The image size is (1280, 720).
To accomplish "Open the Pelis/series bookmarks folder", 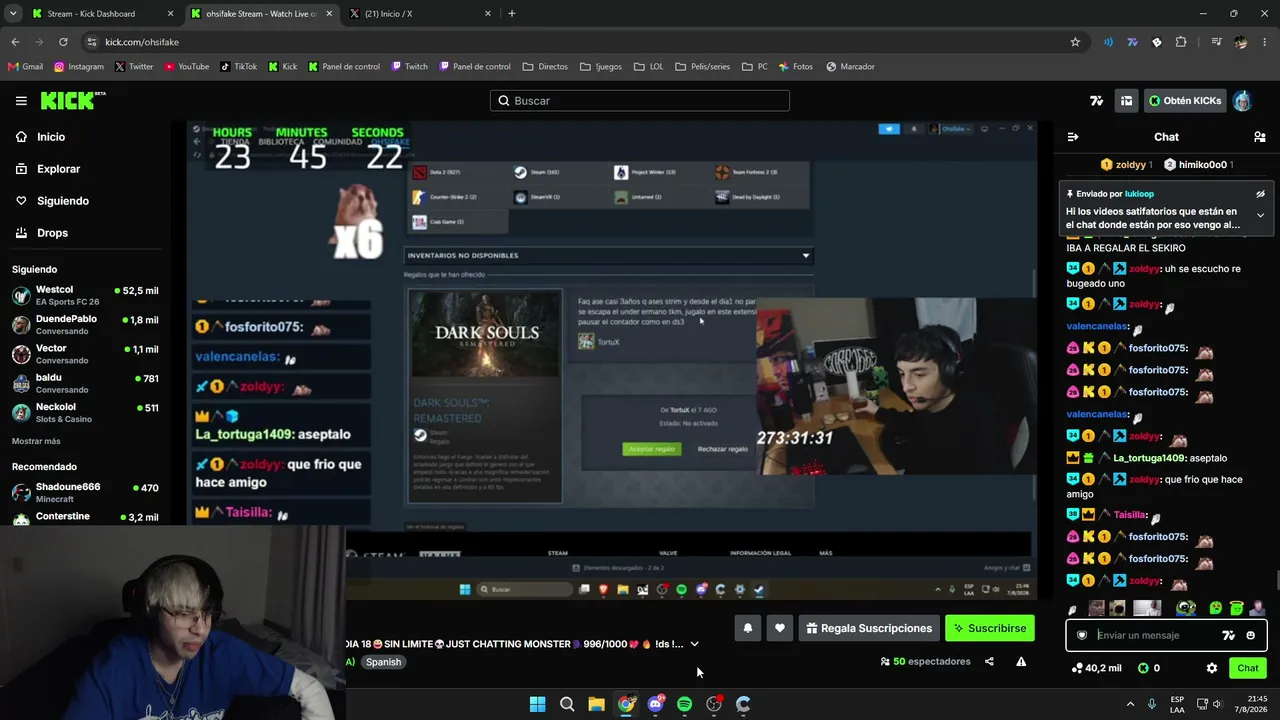I will click(x=702, y=67).
